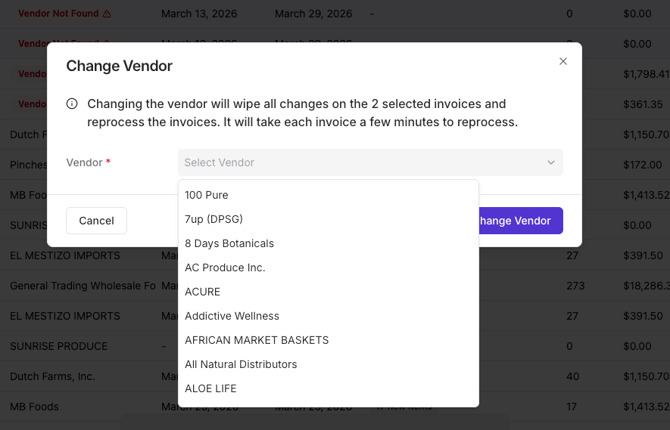
Task: Click the Vendor Not Found warning triangle icon
Action: pos(107,14)
